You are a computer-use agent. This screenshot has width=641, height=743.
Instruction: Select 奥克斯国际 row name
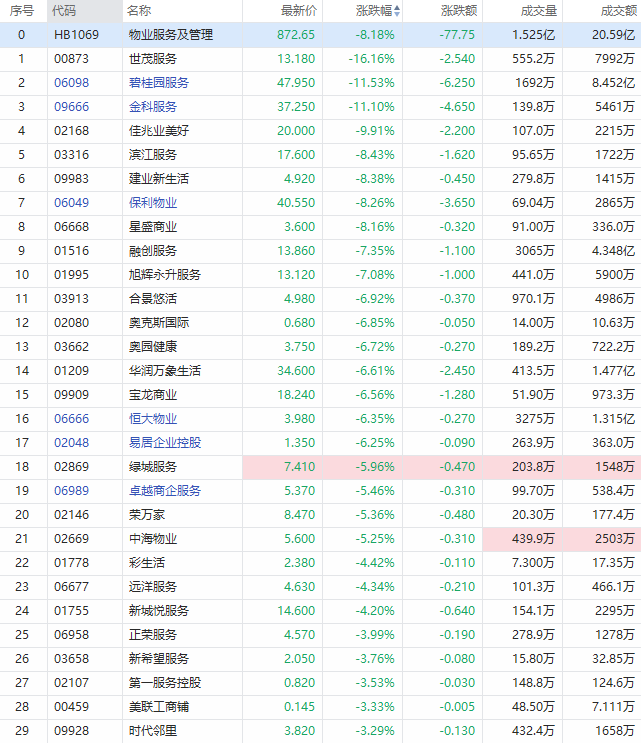point(159,323)
